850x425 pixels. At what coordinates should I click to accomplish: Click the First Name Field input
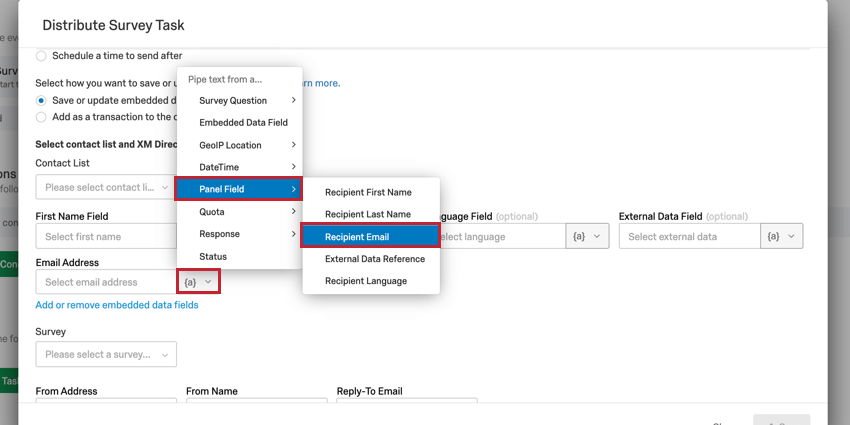tap(105, 237)
